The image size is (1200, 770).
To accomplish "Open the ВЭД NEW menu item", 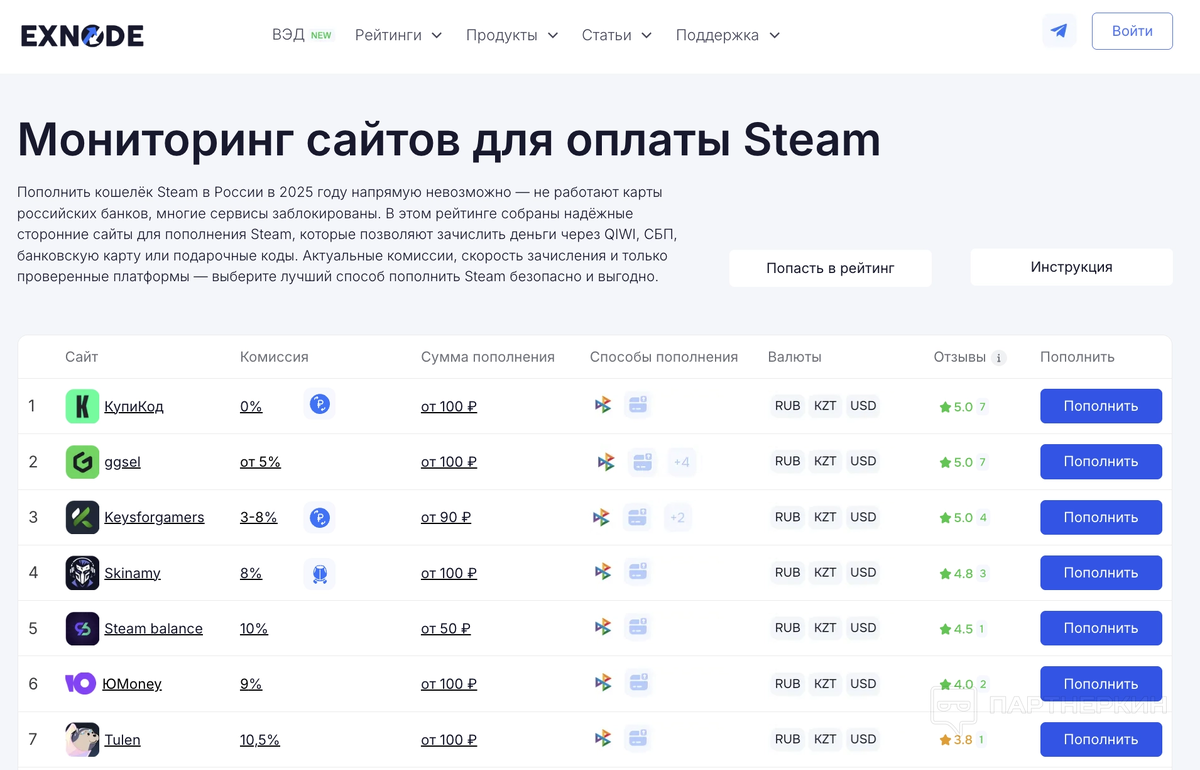I will click(x=301, y=35).
